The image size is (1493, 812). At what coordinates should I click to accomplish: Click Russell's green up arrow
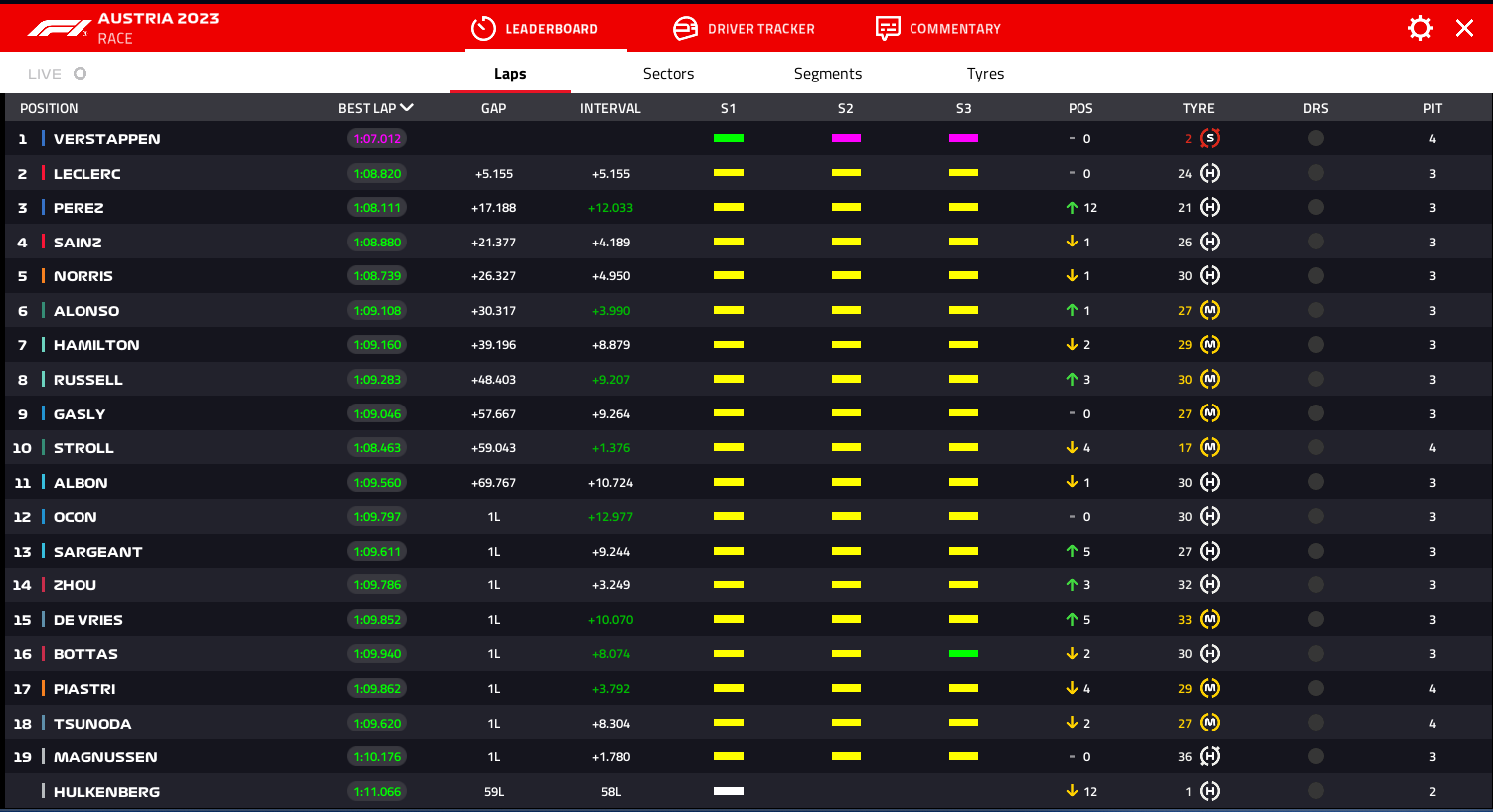point(1072,379)
